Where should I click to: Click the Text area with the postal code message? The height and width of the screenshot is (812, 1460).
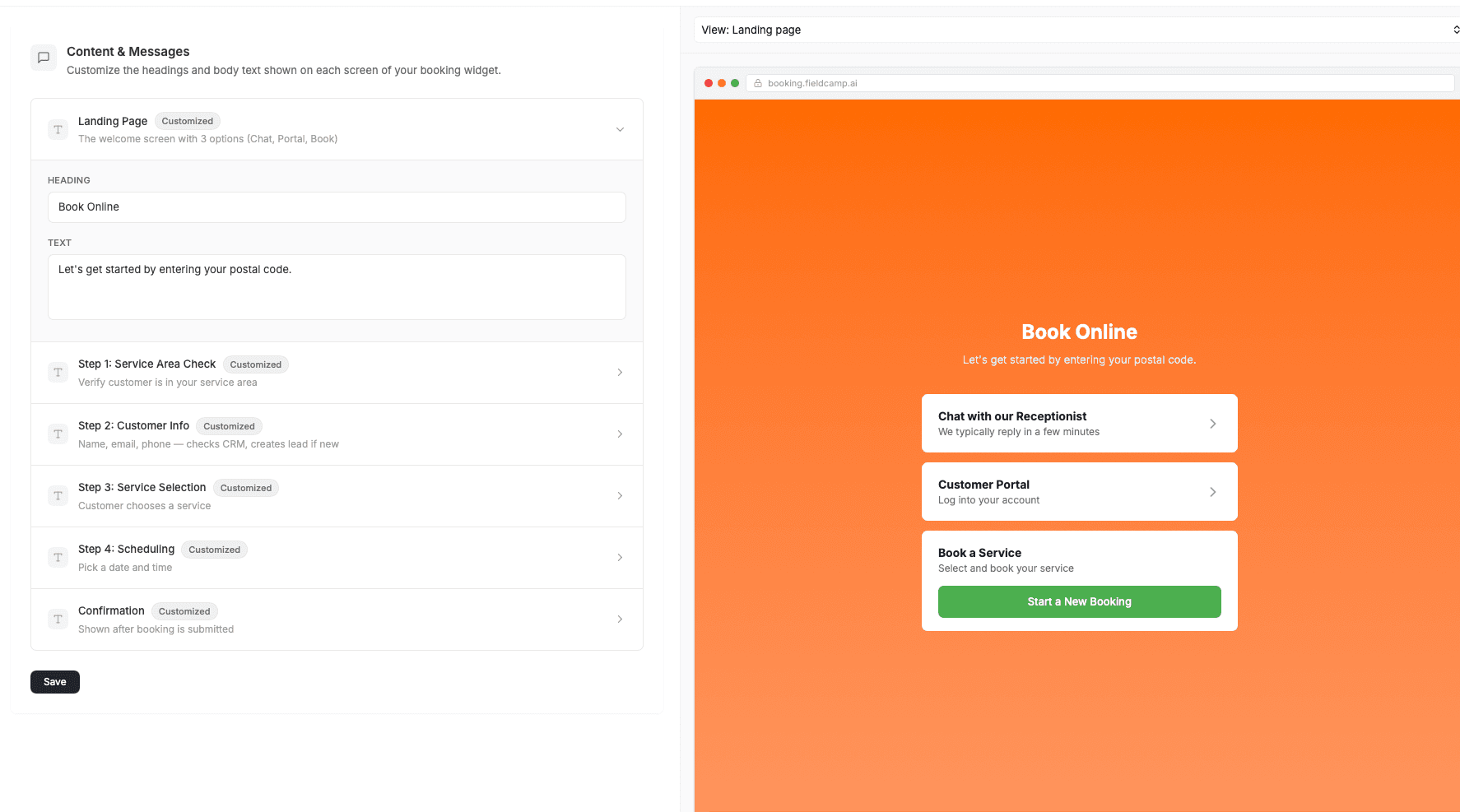(x=337, y=286)
